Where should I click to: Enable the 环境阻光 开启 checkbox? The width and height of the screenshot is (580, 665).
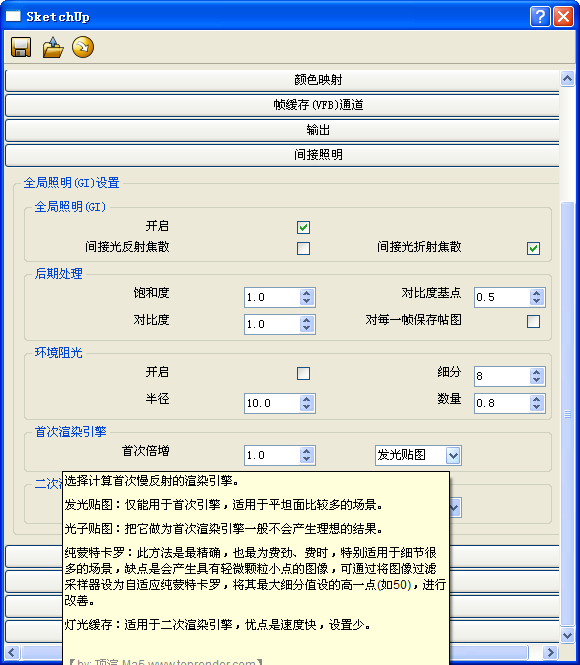(303, 374)
